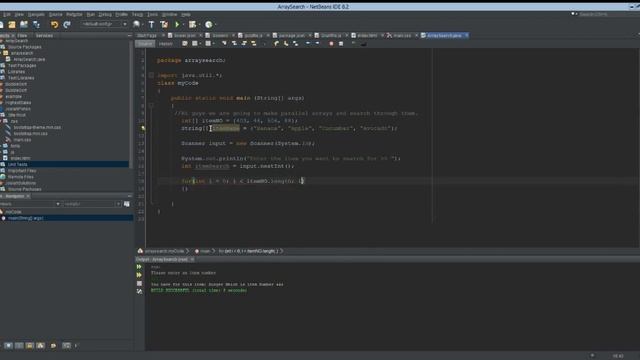The image size is (640, 360).
Task: Close the Output ArraySearch tab
Action: point(192,259)
